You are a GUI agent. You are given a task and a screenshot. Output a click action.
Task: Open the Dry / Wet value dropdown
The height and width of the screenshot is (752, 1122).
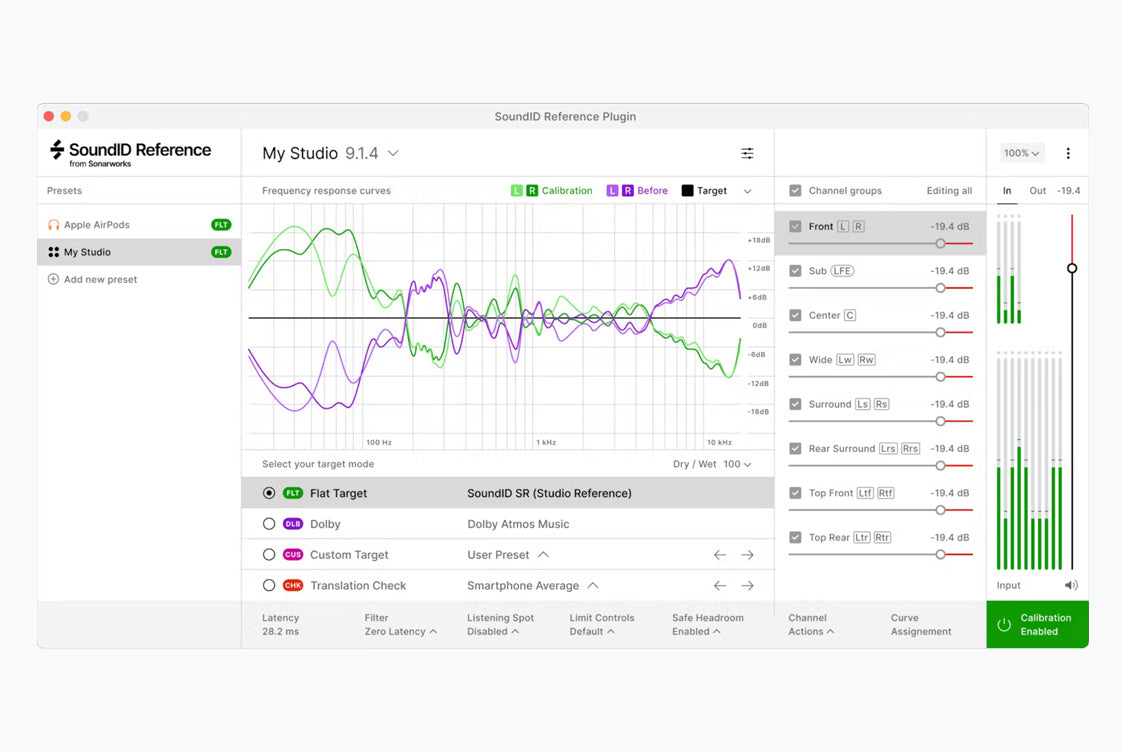click(x=738, y=465)
